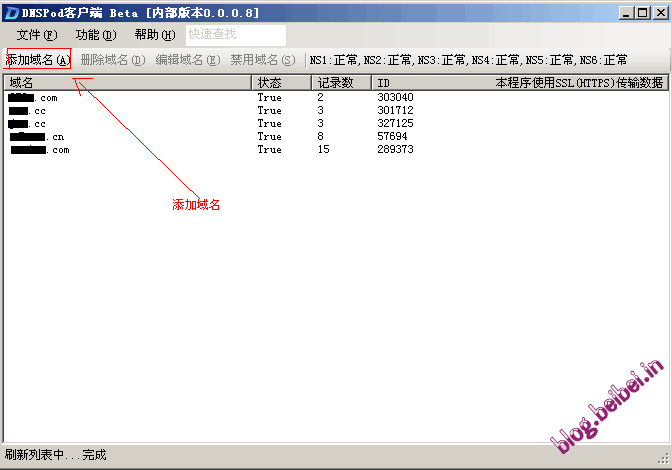Open the 功能(D) menu
Screen dimensions: 672x470
(x=96, y=35)
